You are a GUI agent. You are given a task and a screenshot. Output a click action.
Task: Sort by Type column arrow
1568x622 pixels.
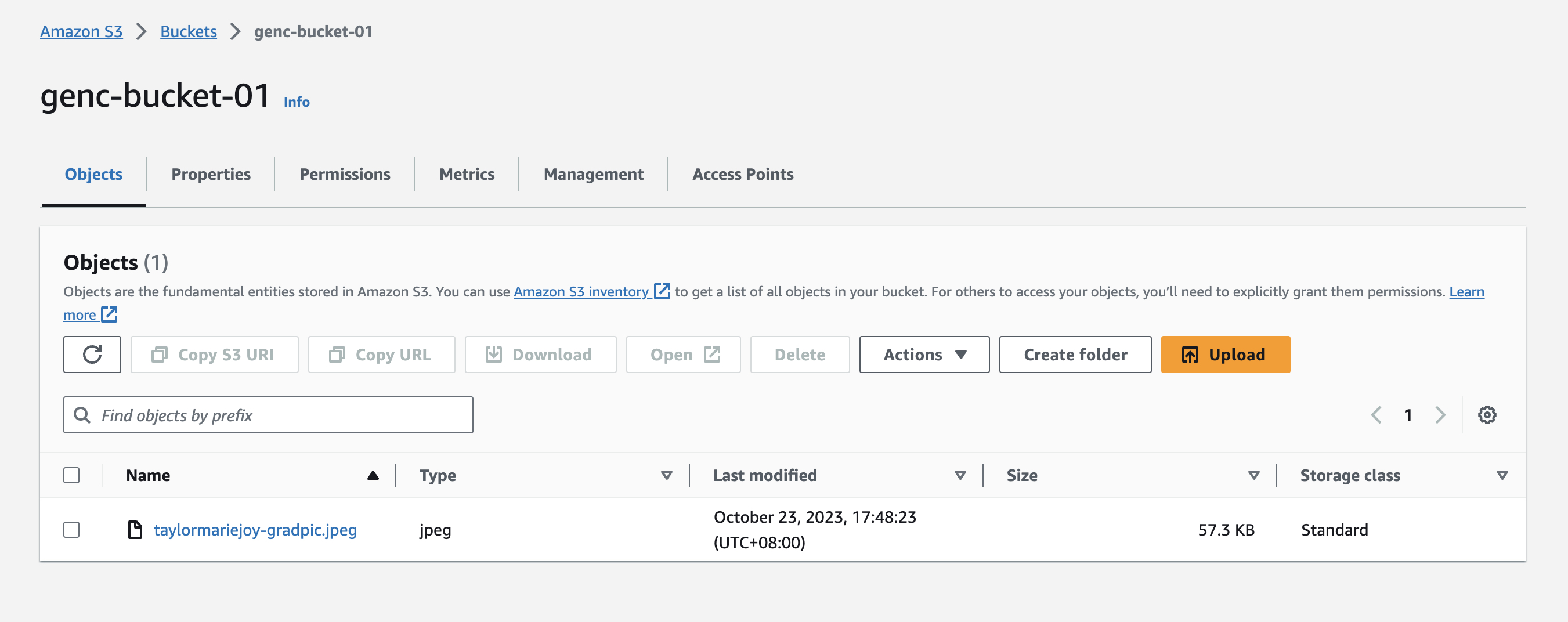[x=667, y=475]
